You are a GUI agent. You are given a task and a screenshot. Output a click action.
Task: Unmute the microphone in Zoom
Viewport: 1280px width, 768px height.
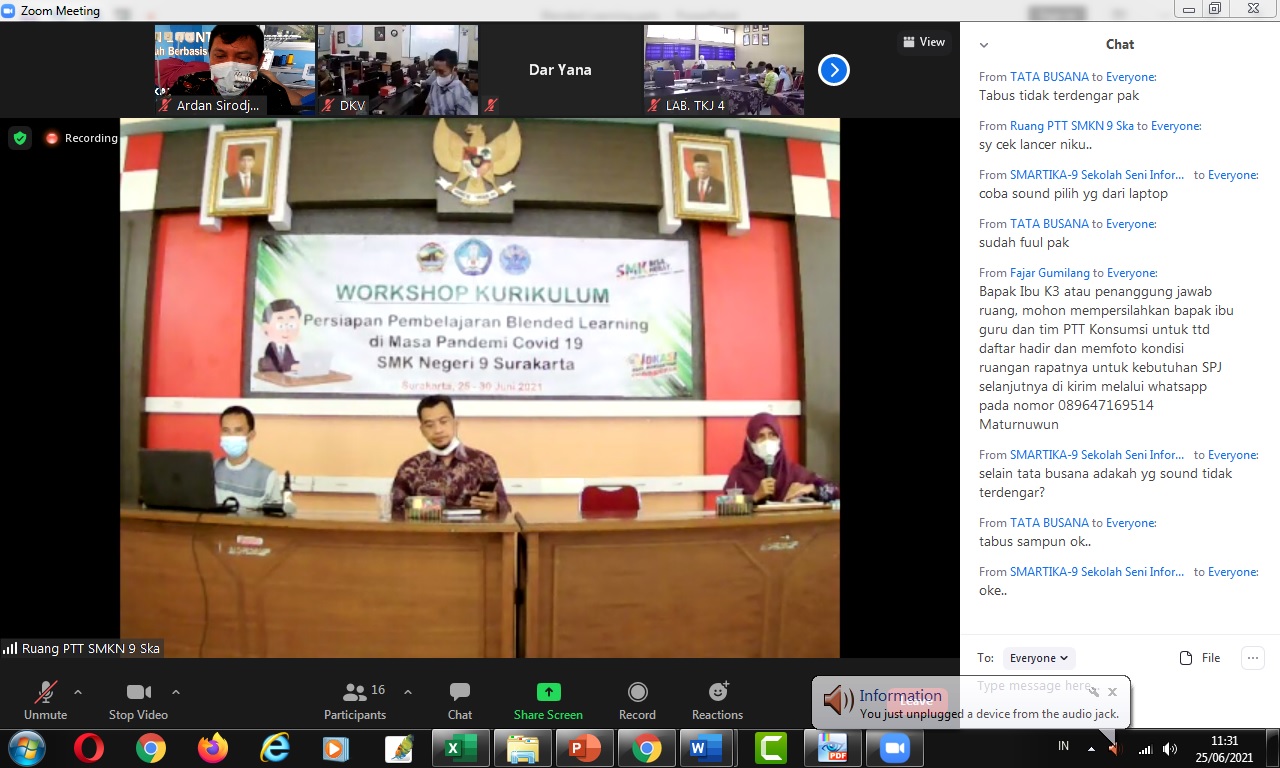click(x=45, y=701)
